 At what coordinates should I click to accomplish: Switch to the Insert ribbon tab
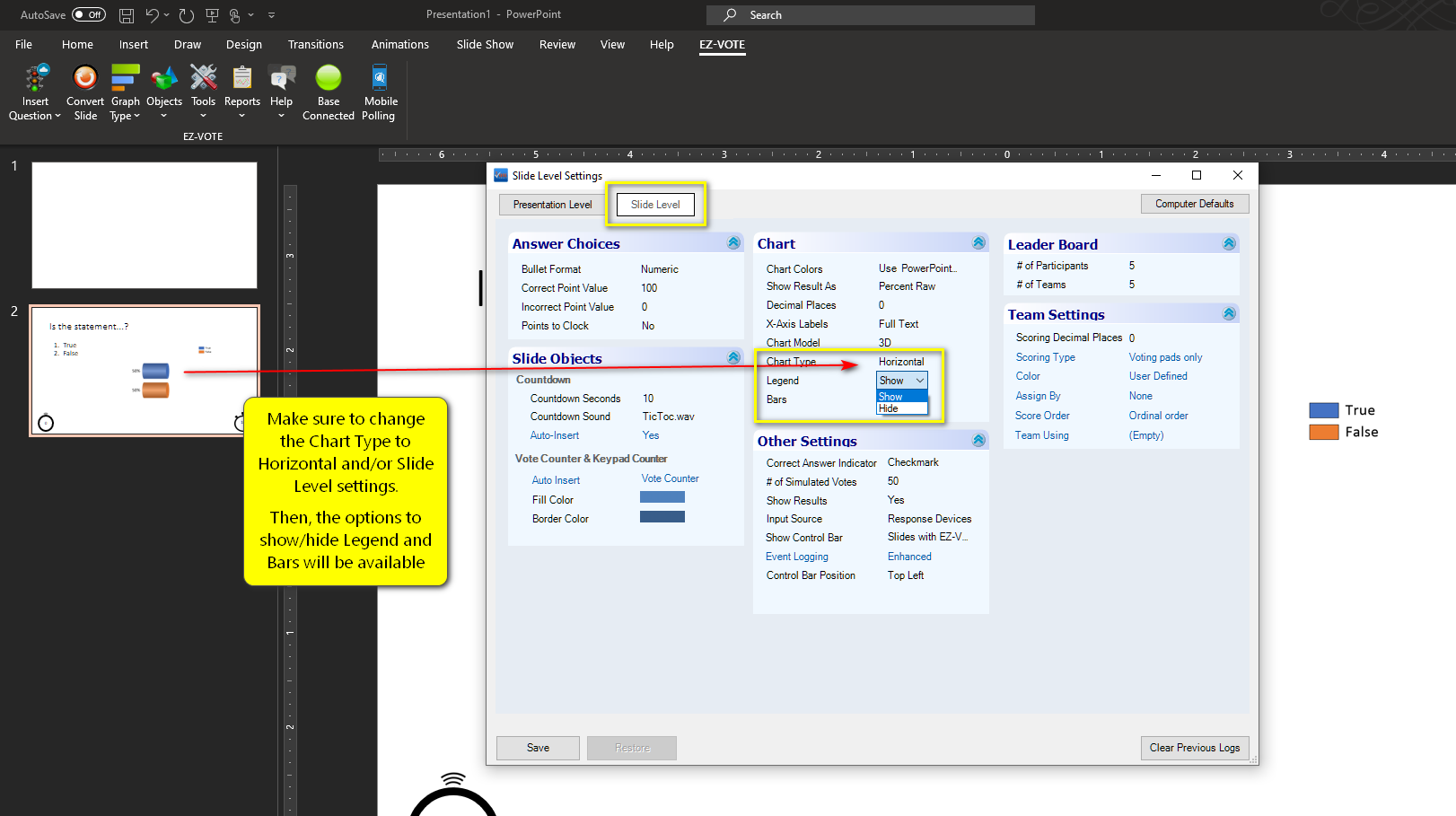(x=134, y=44)
